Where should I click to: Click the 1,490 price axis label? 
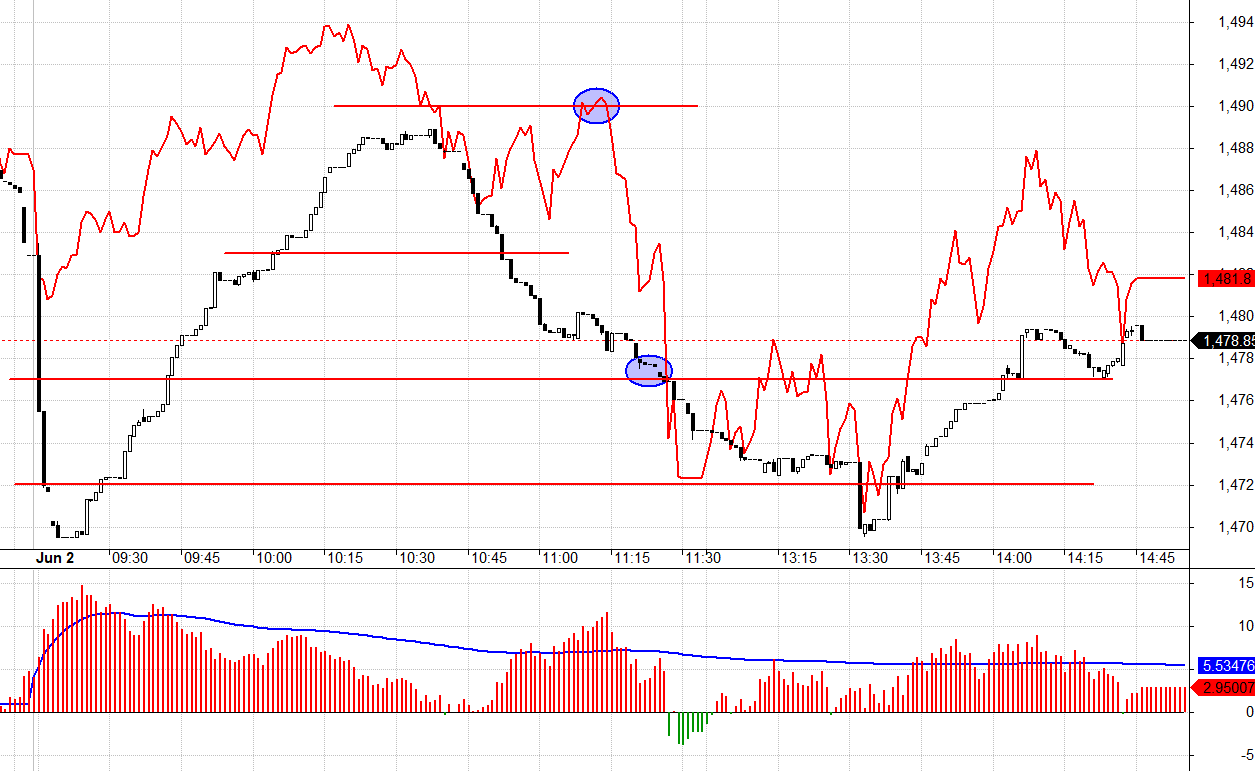1236,106
